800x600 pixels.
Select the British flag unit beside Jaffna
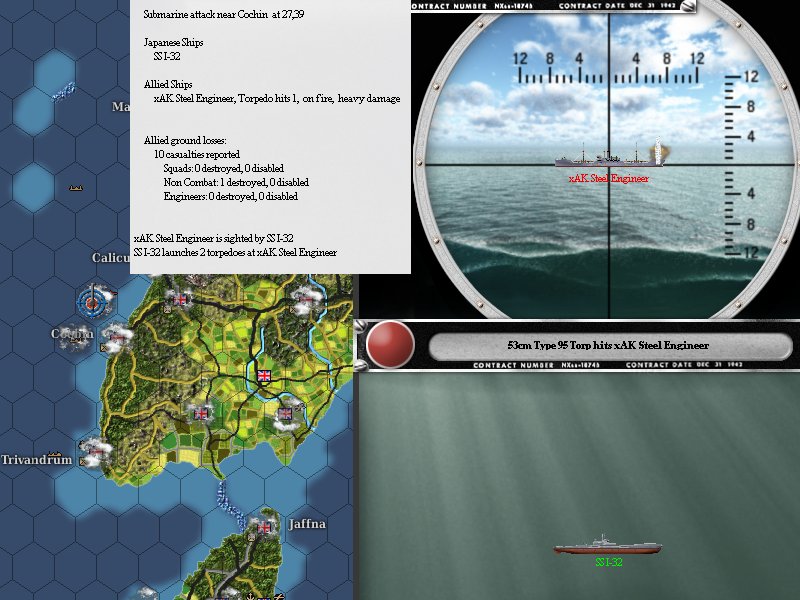264,528
